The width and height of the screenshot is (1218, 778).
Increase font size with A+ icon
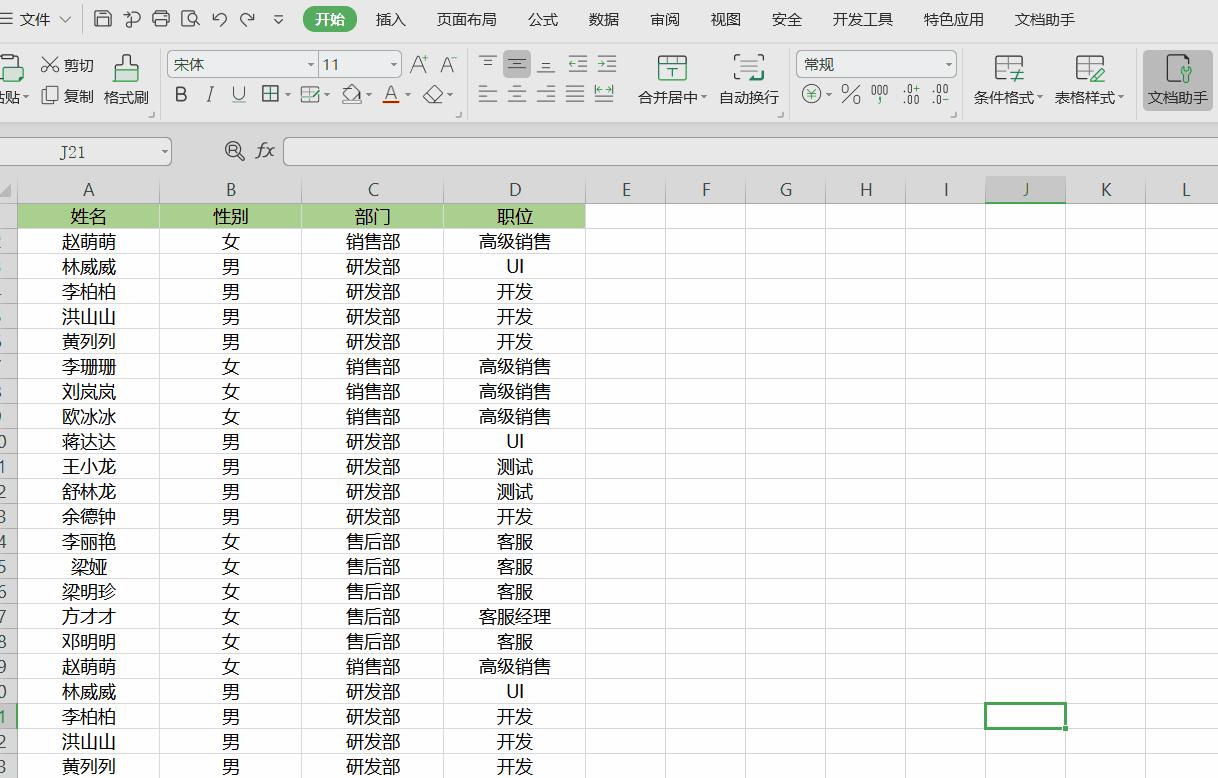point(419,64)
